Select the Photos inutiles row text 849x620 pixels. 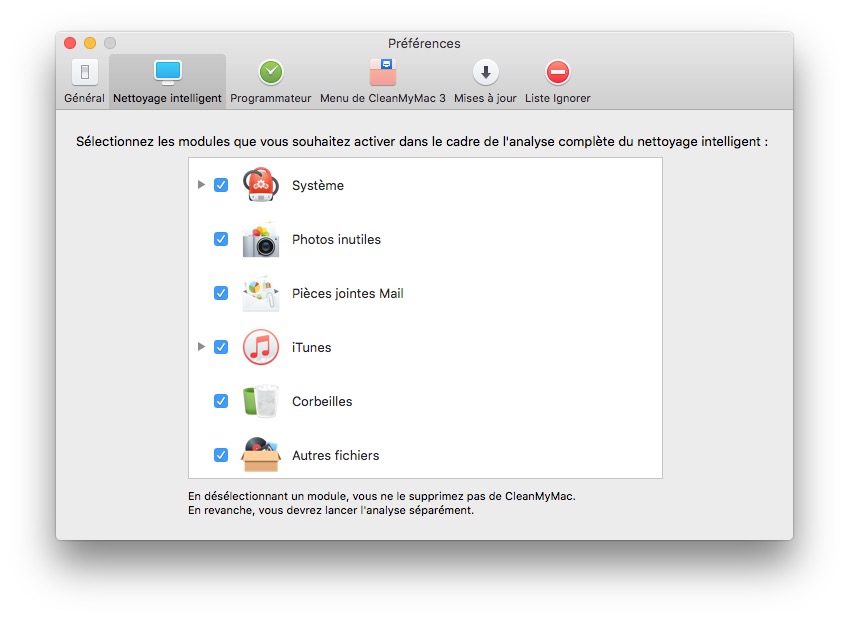[x=336, y=239]
